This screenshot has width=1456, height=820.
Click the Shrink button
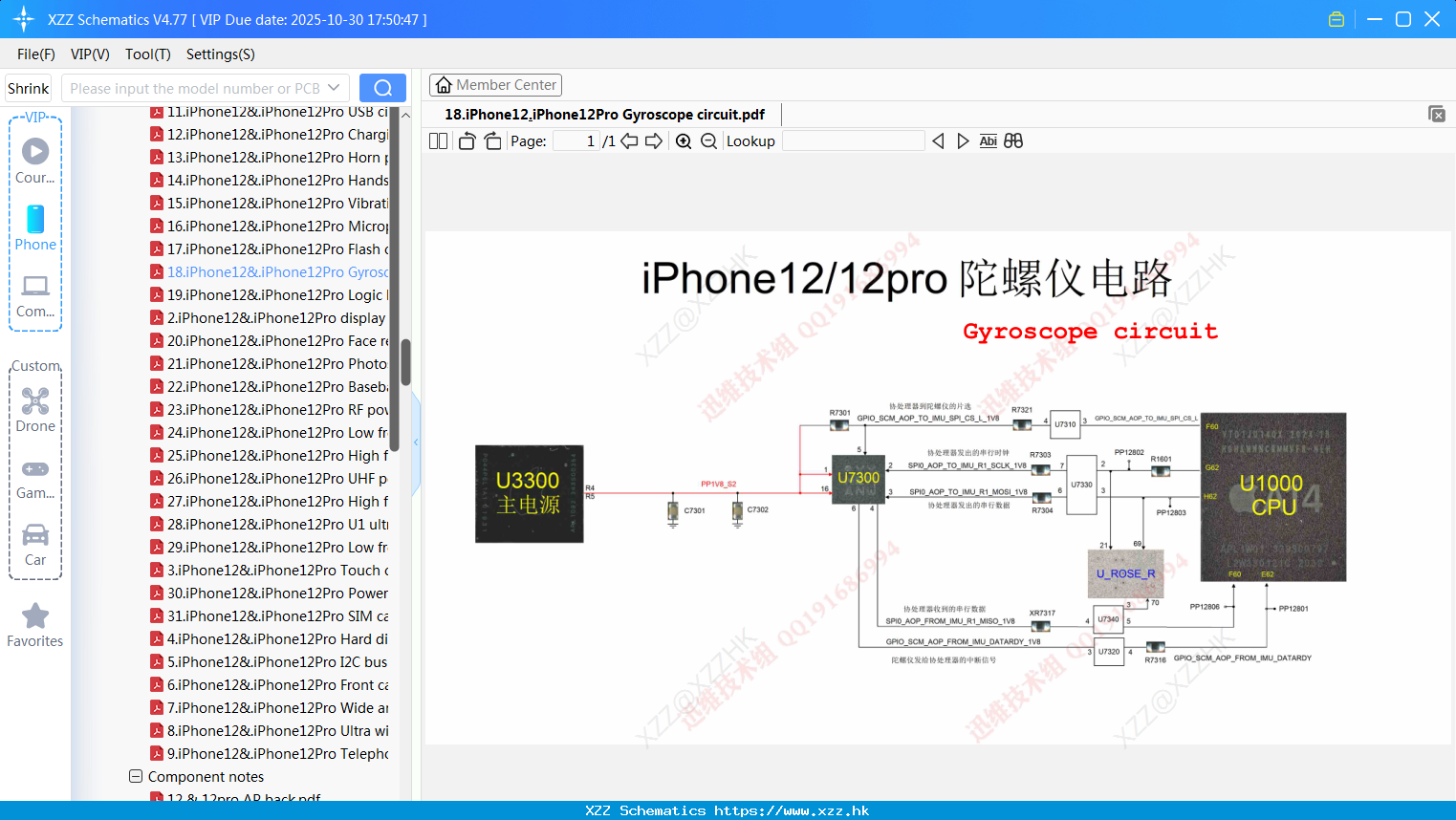29,88
